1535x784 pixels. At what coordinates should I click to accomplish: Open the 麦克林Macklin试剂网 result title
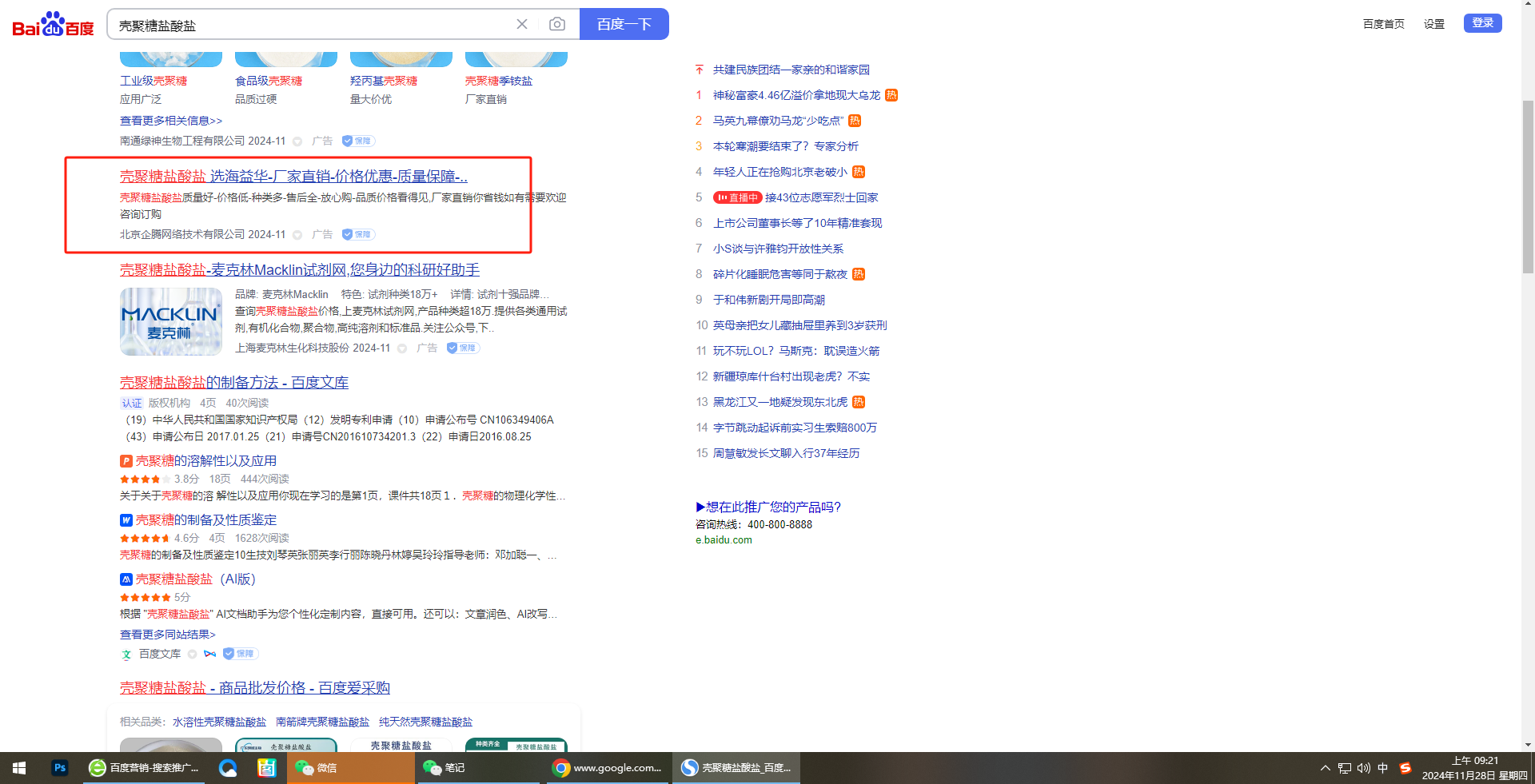click(x=300, y=270)
